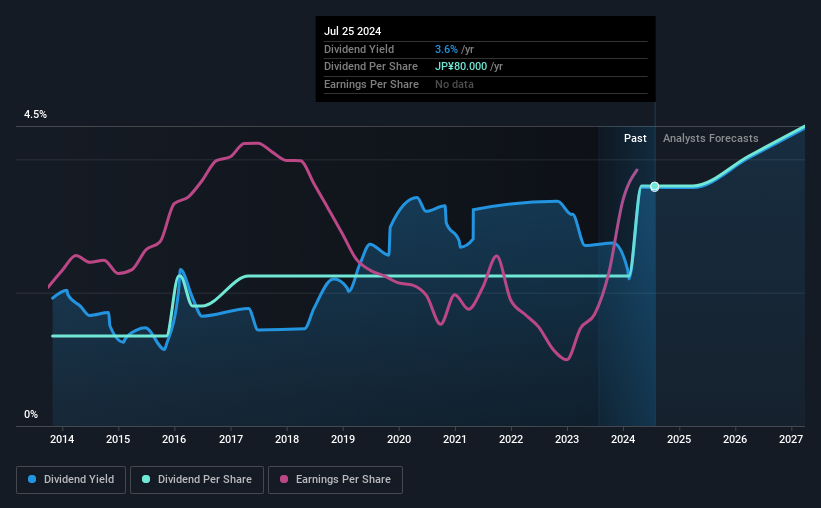Click the tooltip date 'Jul 25 2024'
Viewport: 821px width, 508px height.
click(352, 31)
